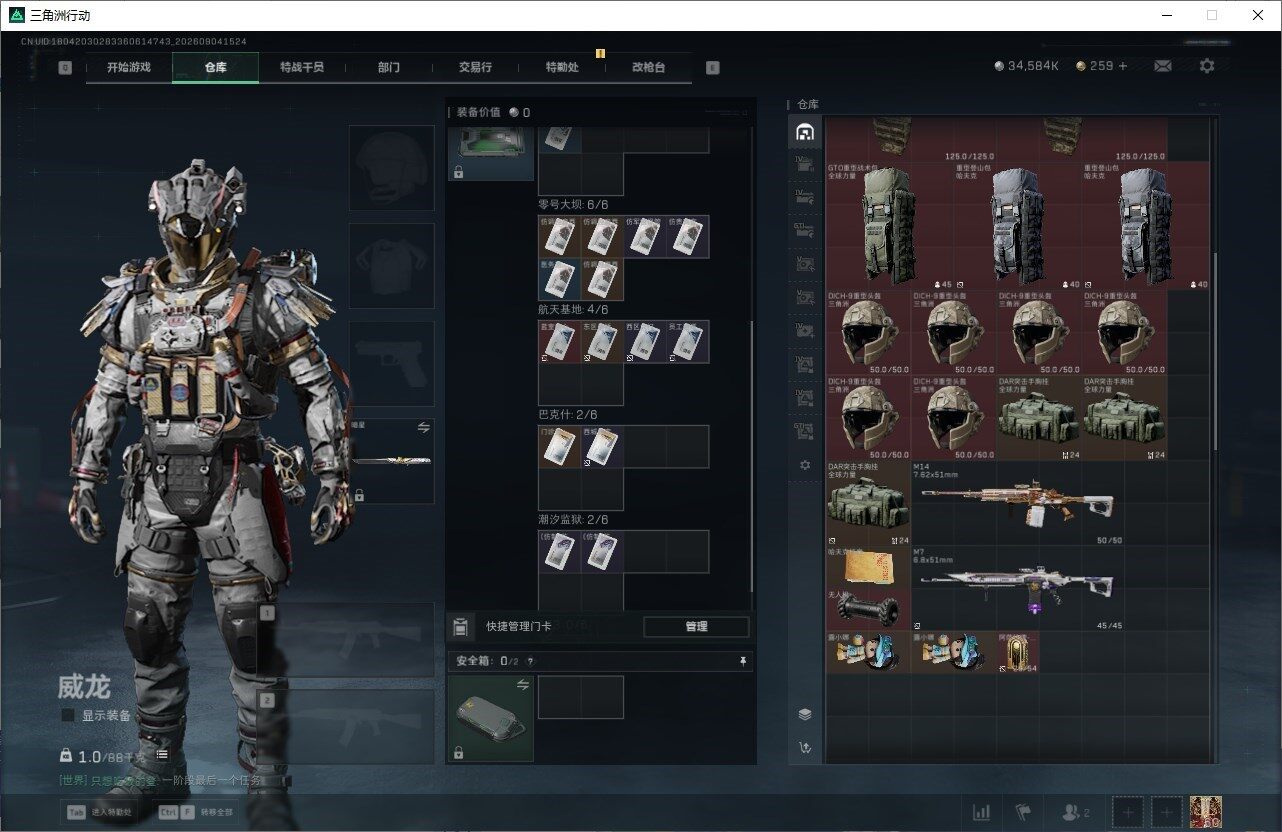Select the Hafk treasure map item
The width and height of the screenshot is (1282, 832).
coord(869,567)
